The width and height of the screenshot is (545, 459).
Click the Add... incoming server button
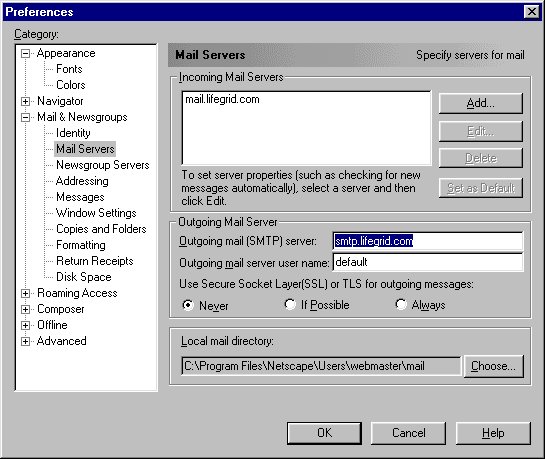point(481,103)
